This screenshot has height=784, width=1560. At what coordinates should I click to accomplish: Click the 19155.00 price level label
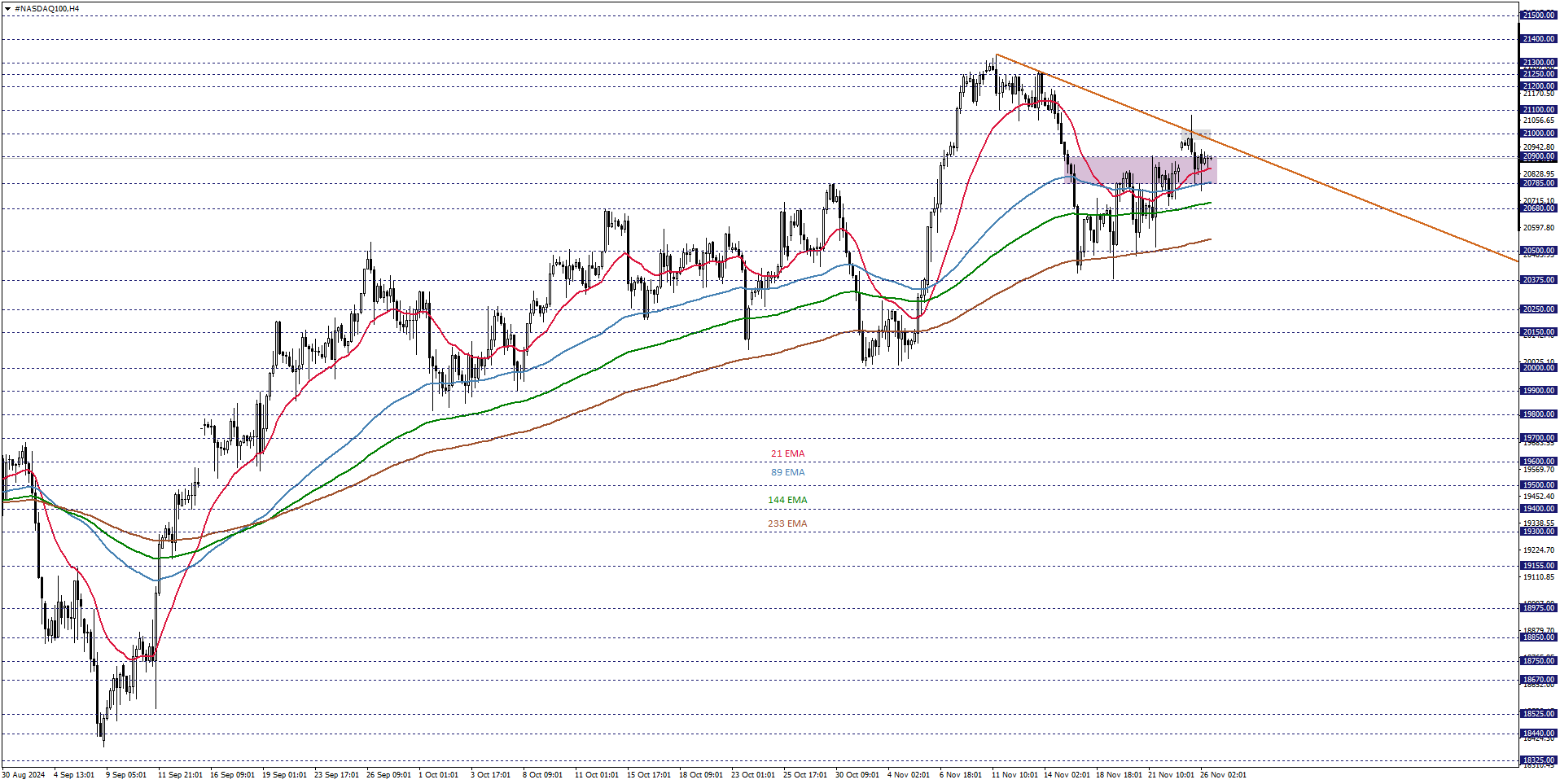[x=1538, y=566]
